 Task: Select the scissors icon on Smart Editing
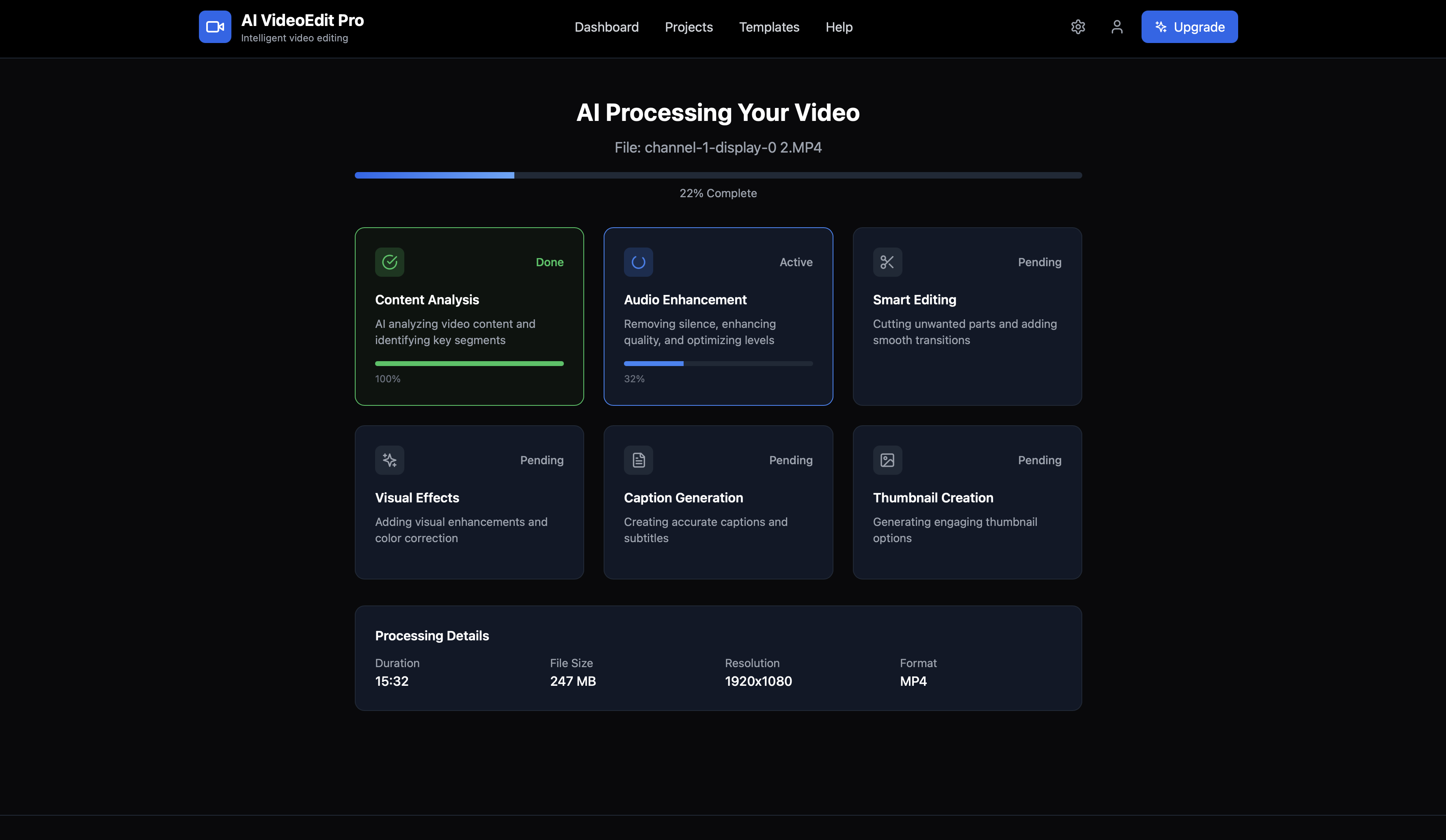(x=887, y=262)
